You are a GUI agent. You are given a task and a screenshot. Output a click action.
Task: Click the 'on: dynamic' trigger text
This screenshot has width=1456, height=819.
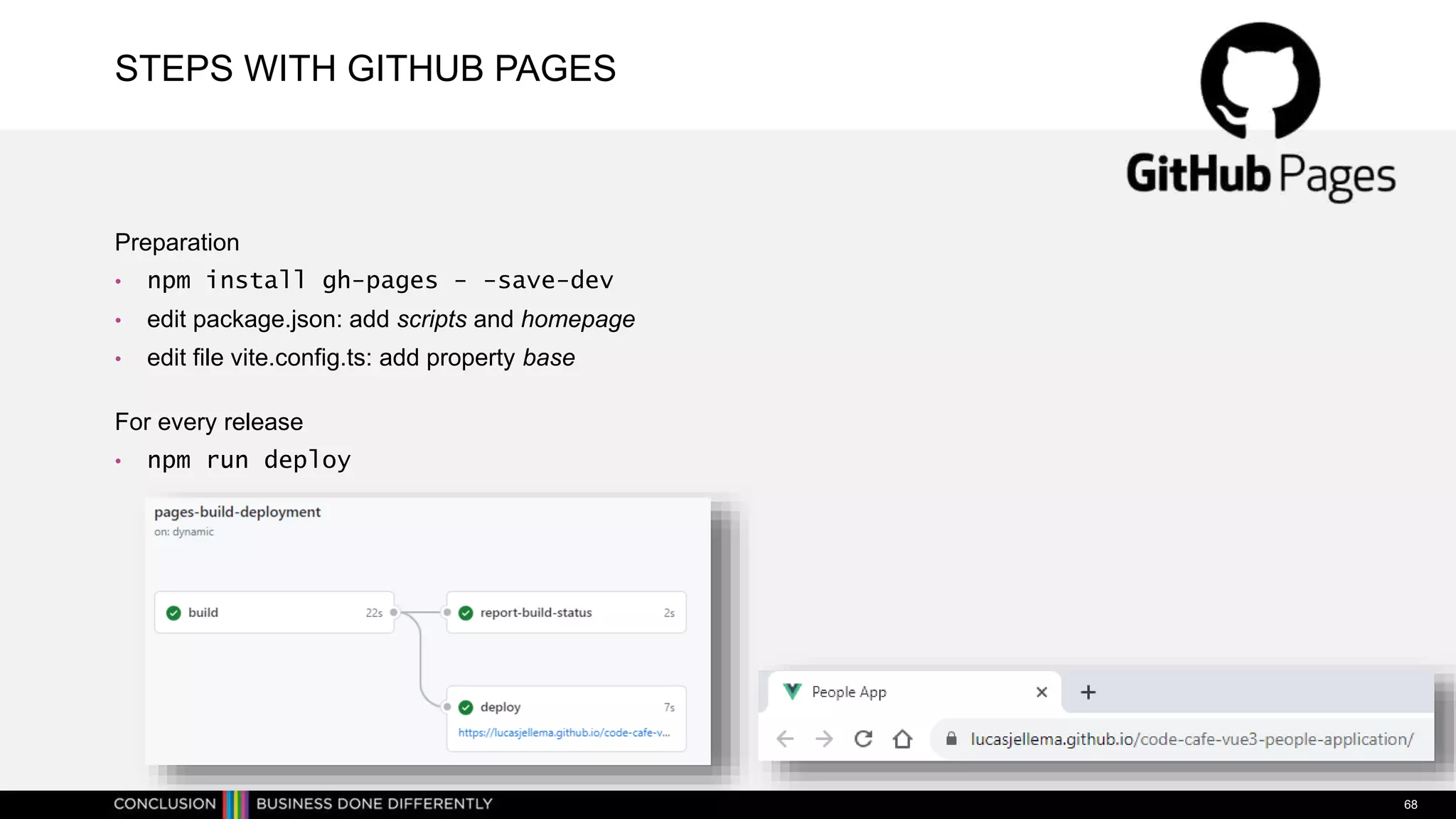[183, 532]
